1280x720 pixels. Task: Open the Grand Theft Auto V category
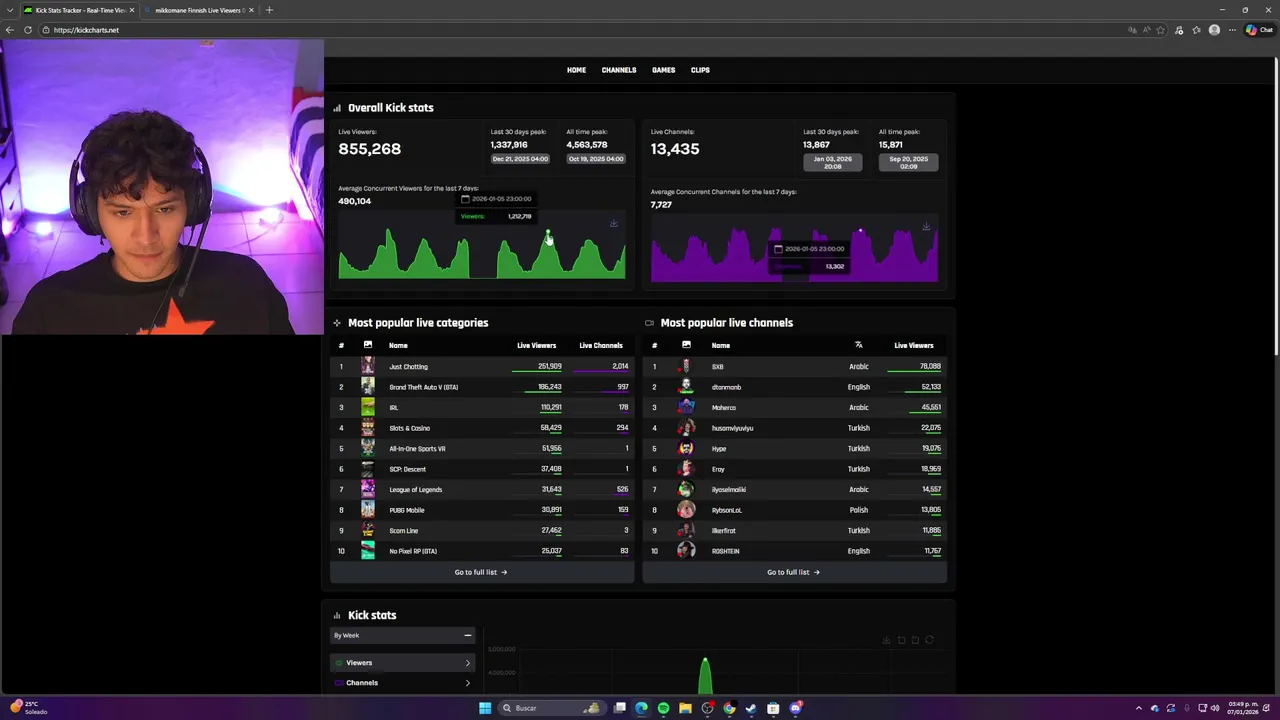pos(423,387)
